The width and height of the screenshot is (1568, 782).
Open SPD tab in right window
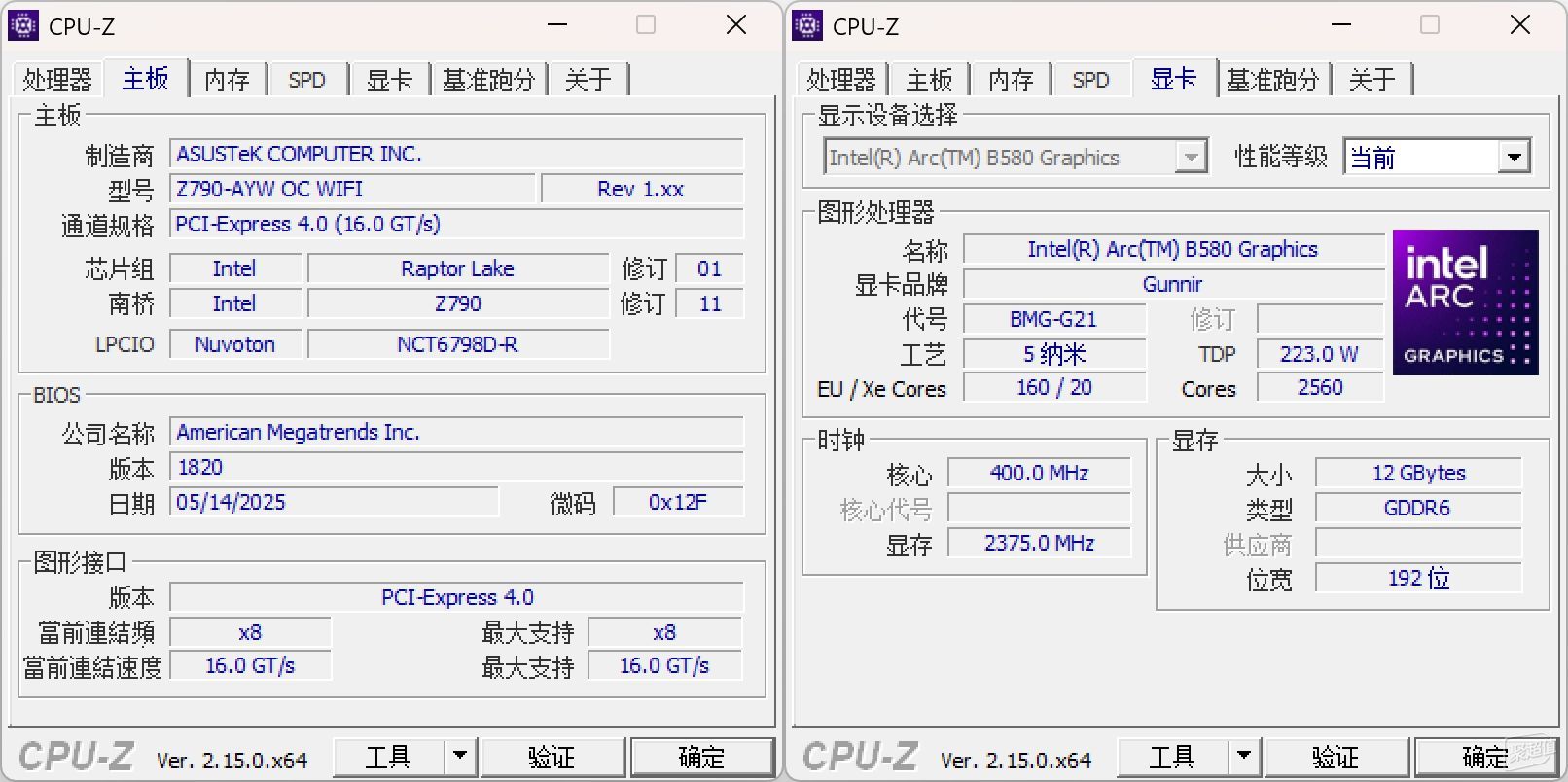tap(1091, 80)
